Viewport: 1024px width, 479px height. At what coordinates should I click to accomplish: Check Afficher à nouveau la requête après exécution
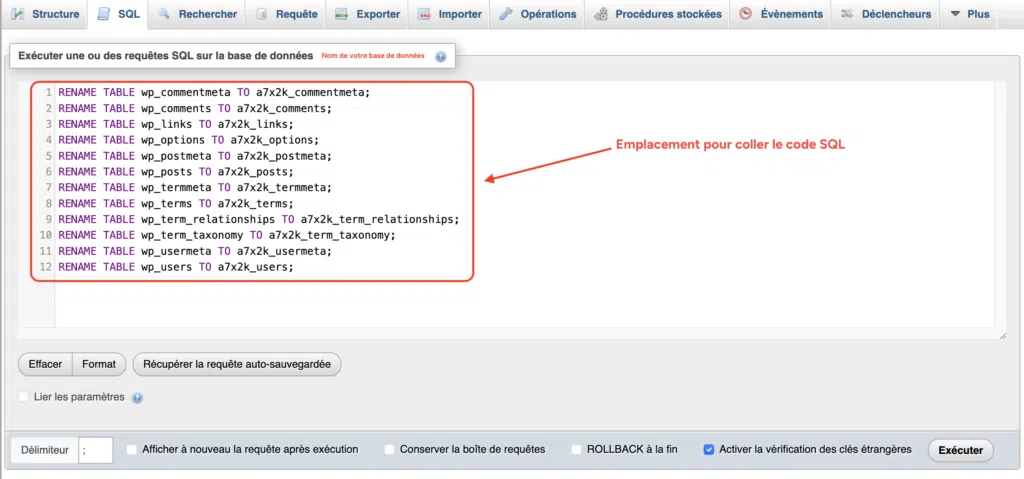[132, 450]
